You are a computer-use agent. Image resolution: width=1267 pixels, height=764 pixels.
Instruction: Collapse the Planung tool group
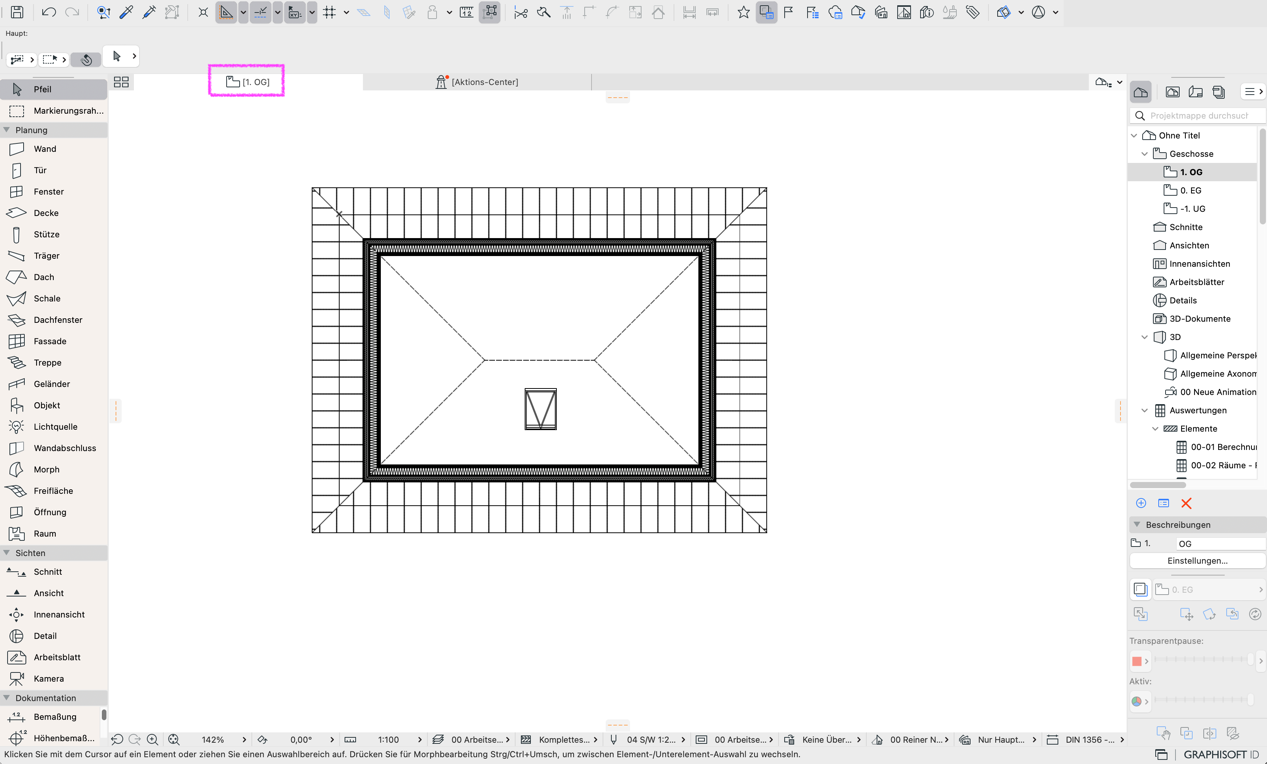(x=7, y=130)
